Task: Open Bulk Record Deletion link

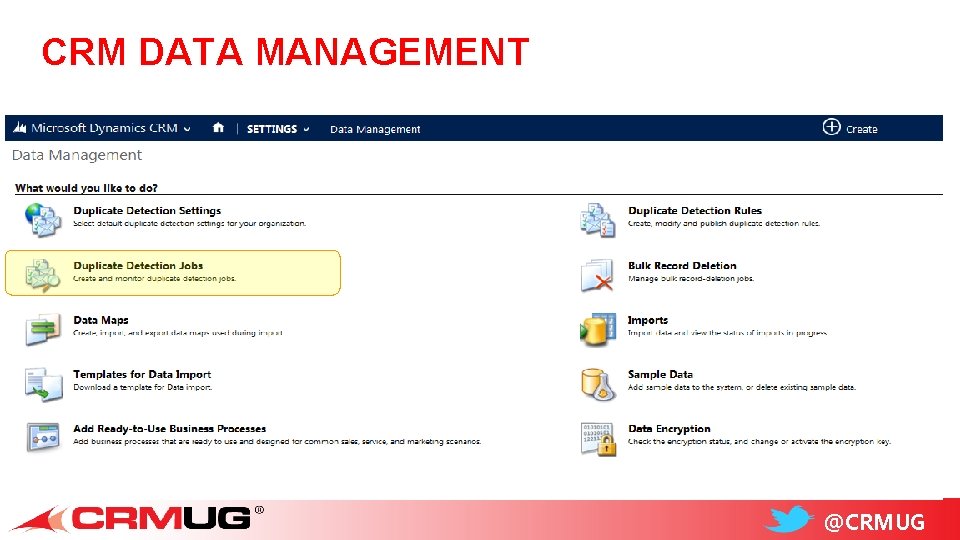Action: click(682, 266)
